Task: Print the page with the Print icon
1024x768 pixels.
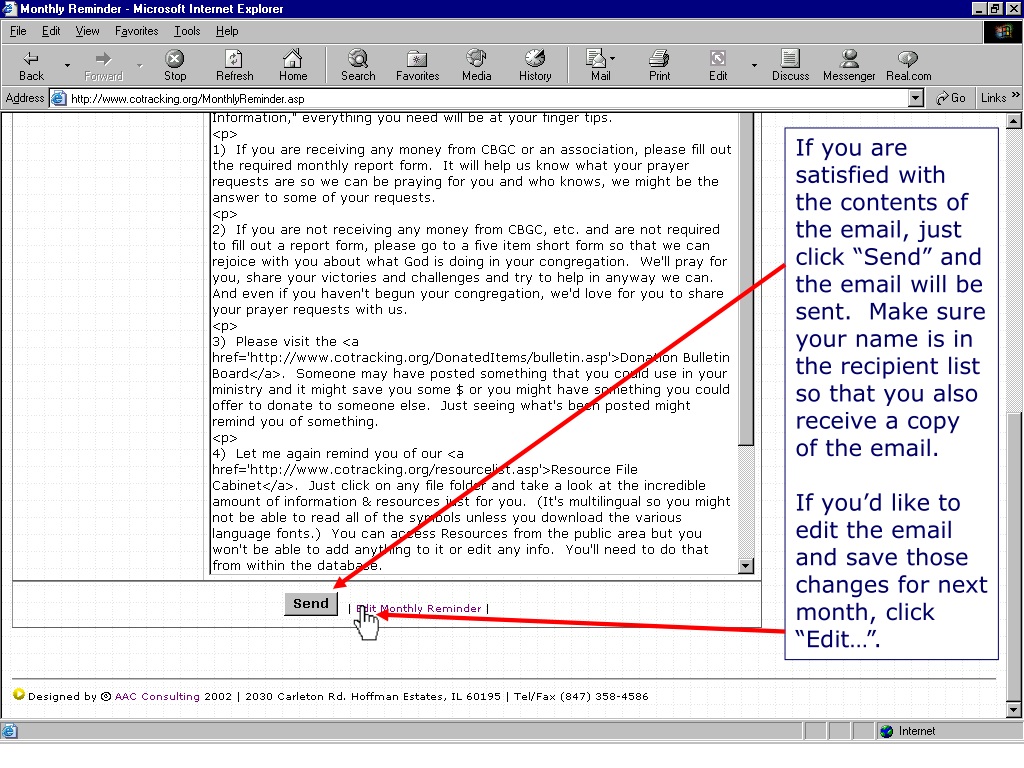Action: click(x=659, y=65)
